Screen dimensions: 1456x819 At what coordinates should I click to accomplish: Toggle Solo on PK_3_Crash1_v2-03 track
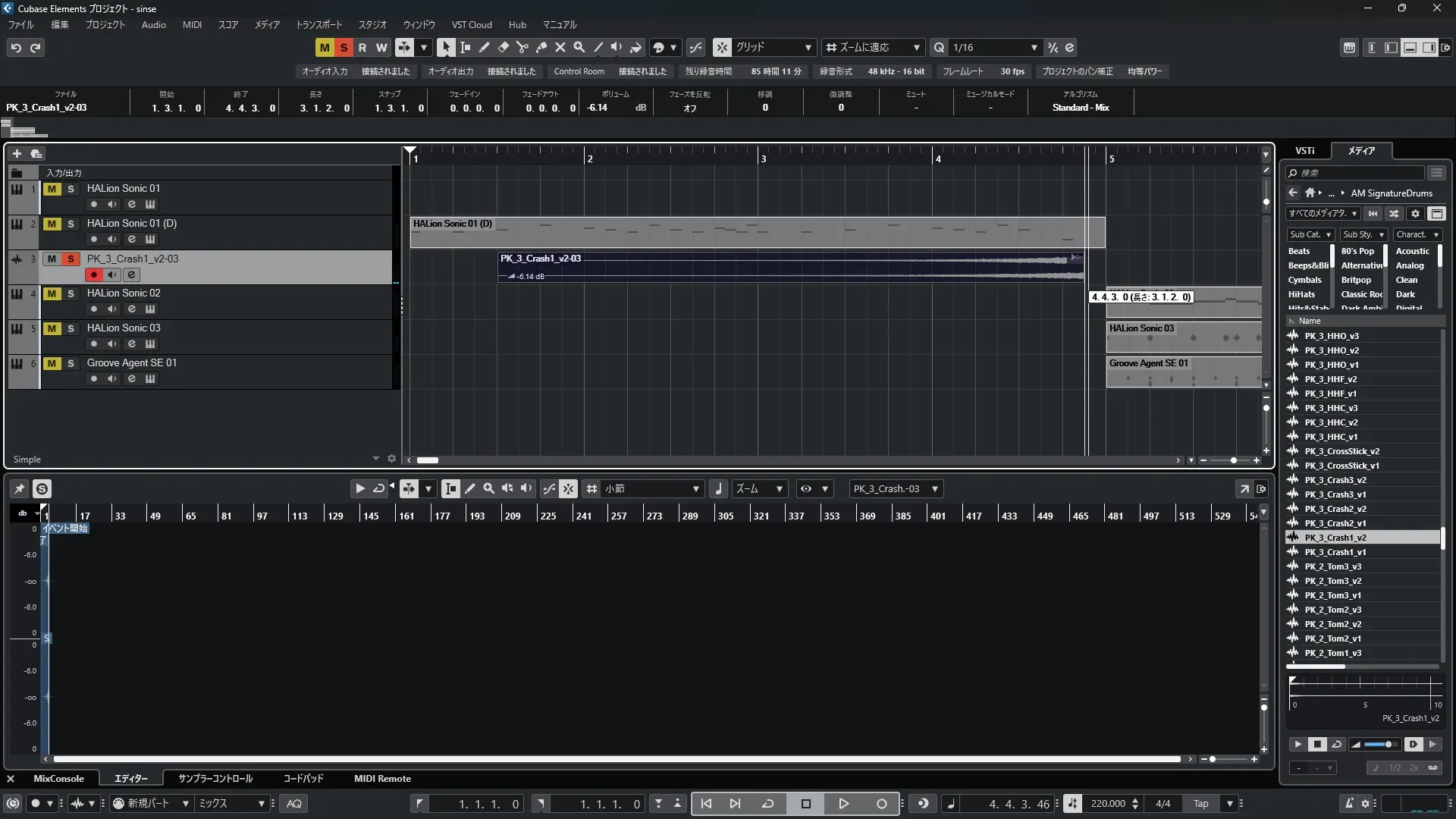point(71,259)
